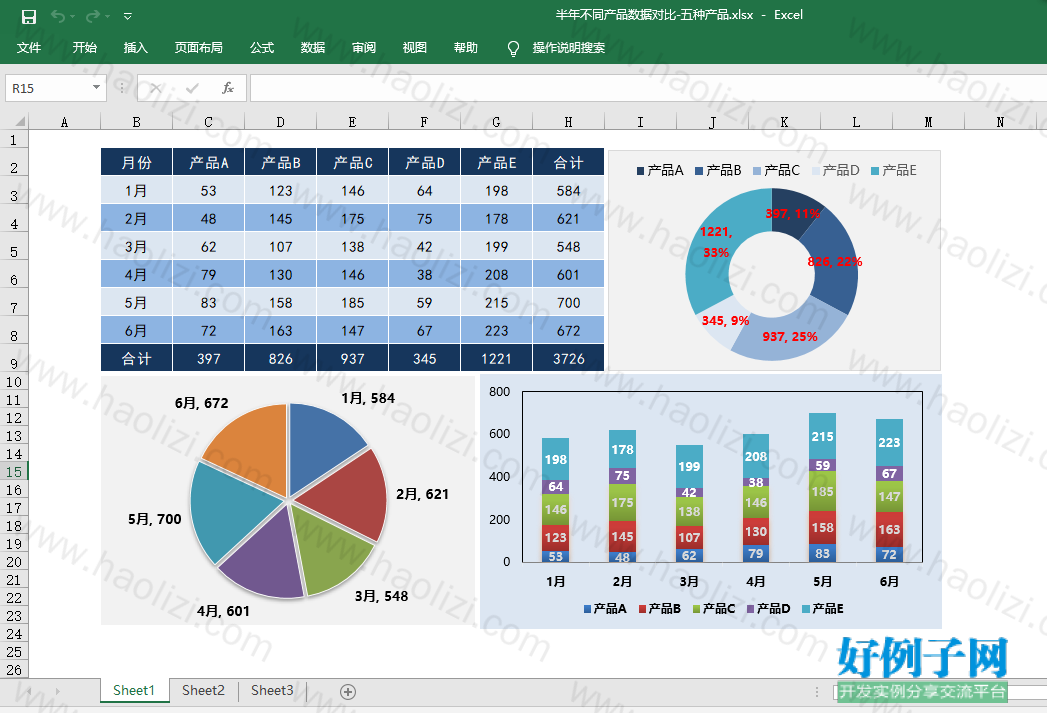Image resolution: width=1047 pixels, height=713 pixels.
Task: Click the New Sheet plus icon
Action: [x=347, y=692]
